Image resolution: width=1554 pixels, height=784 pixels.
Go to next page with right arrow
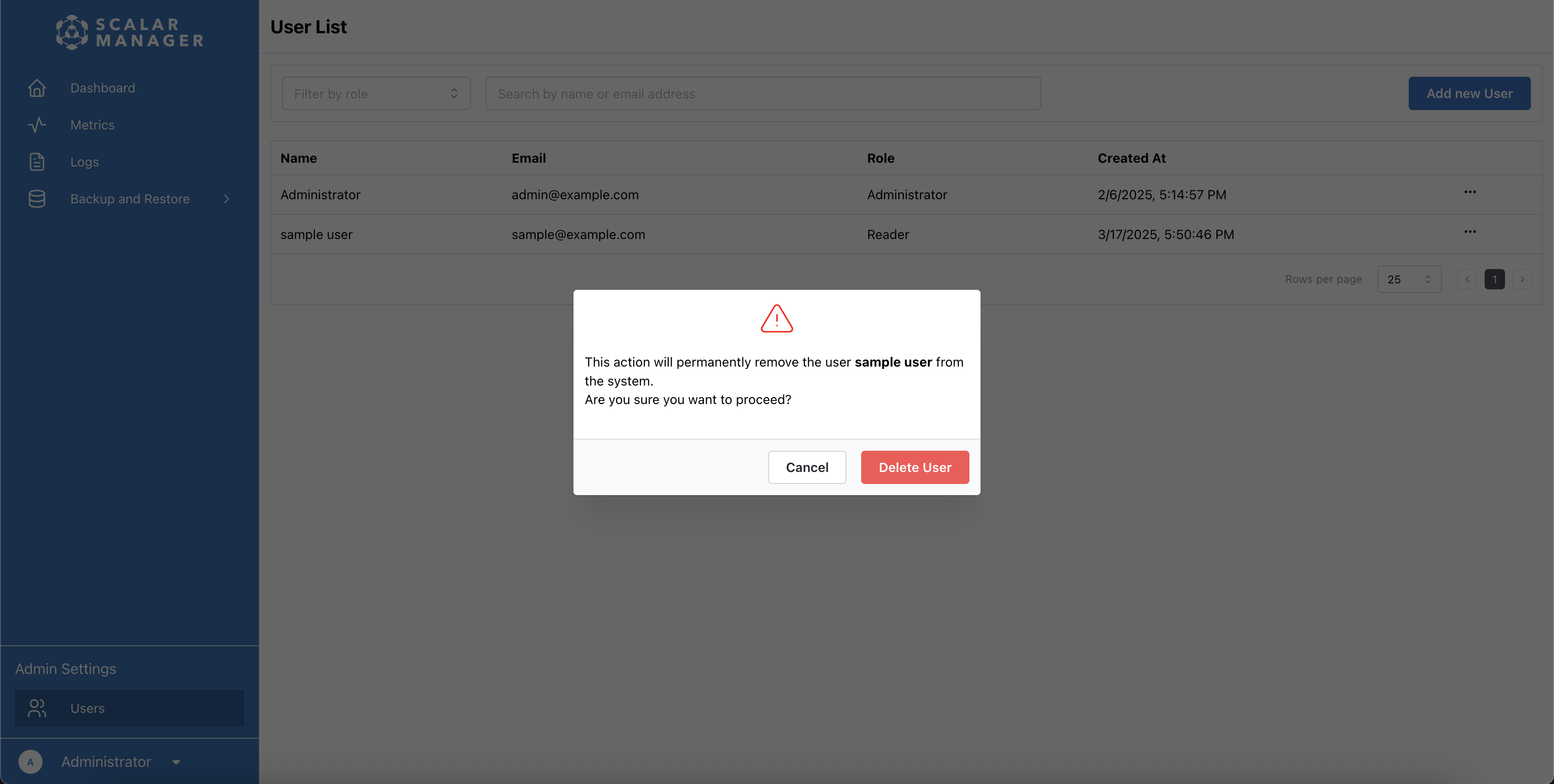(x=1523, y=279)
